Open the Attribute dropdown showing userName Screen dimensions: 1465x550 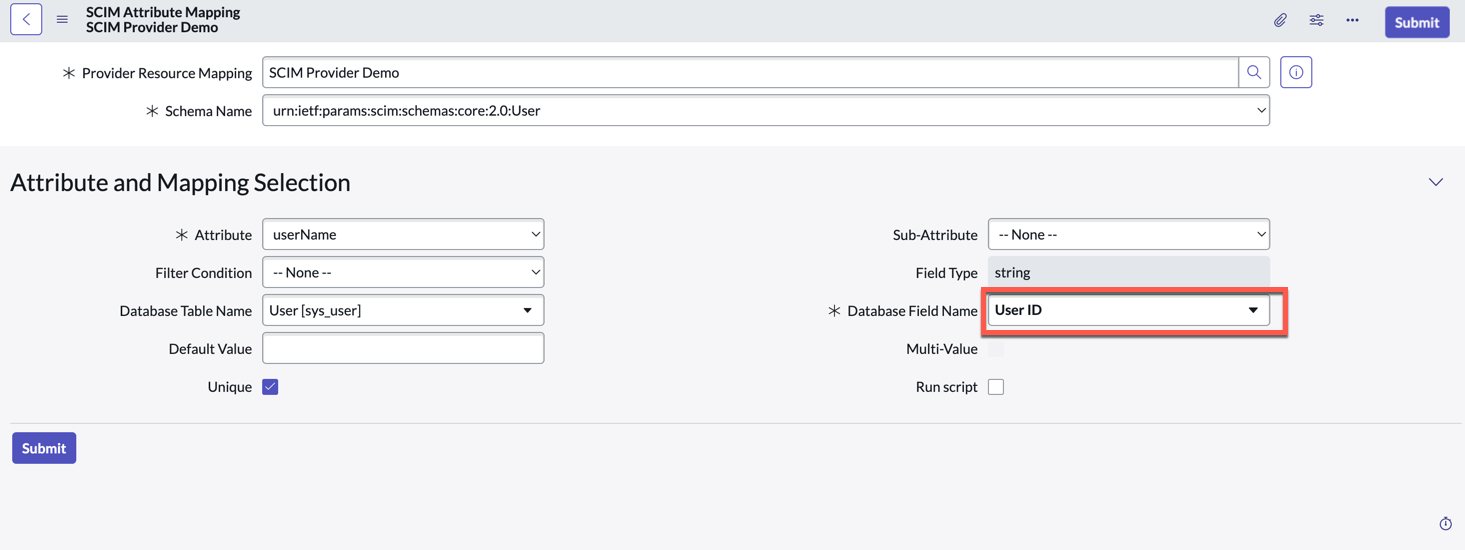click(403, 234)
